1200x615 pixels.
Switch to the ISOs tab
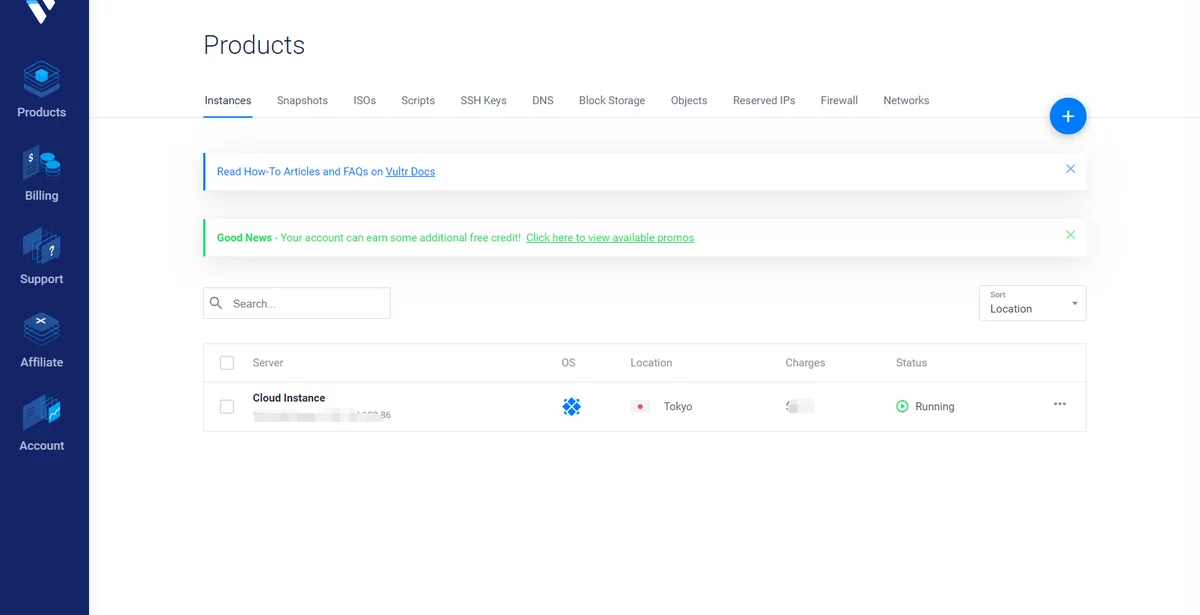point(365,101)
